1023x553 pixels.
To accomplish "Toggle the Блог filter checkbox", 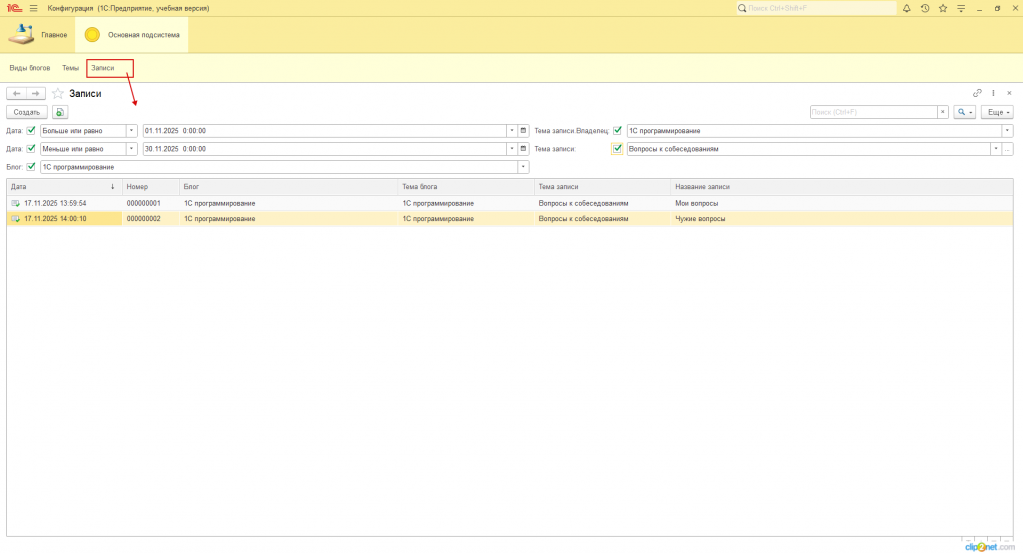I will point(31,167).
